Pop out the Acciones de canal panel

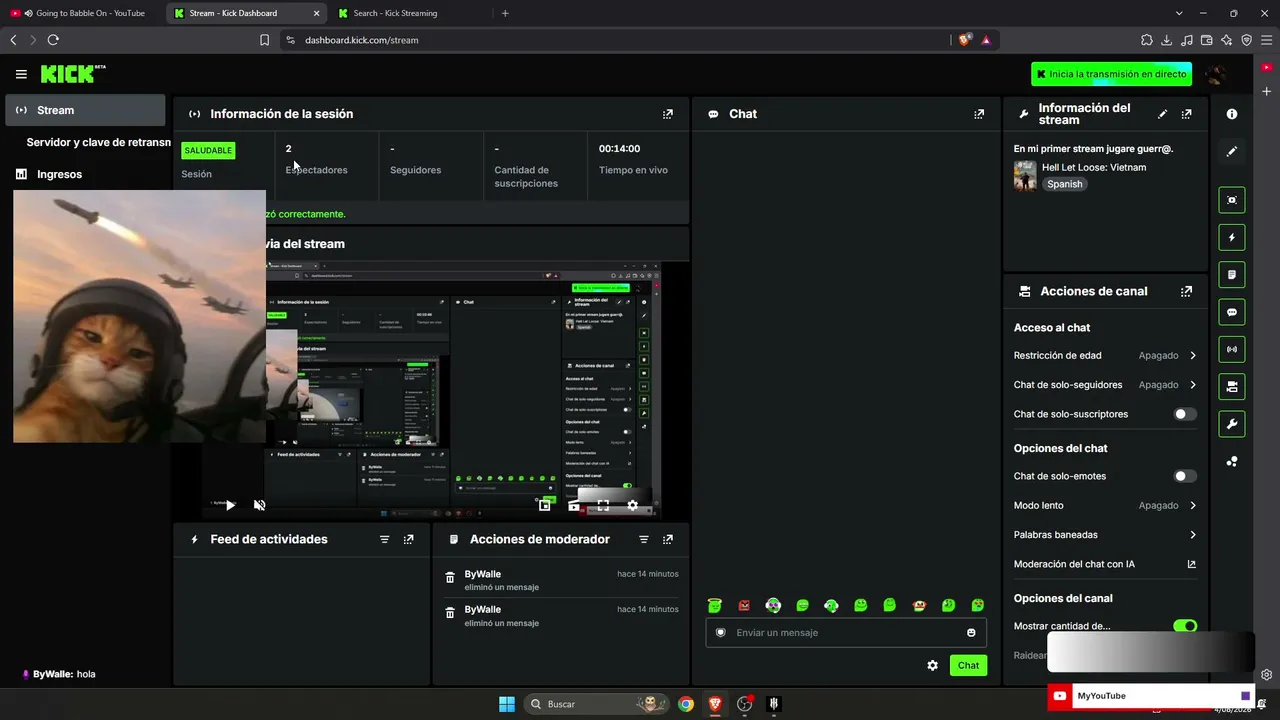pyautogui.click(x=1186, y=292)
